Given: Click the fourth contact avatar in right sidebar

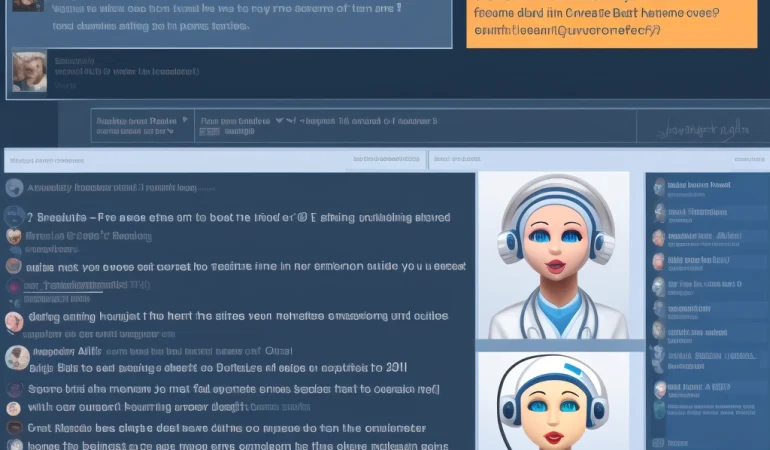Looking at the screenshot, I should (657, 262).
